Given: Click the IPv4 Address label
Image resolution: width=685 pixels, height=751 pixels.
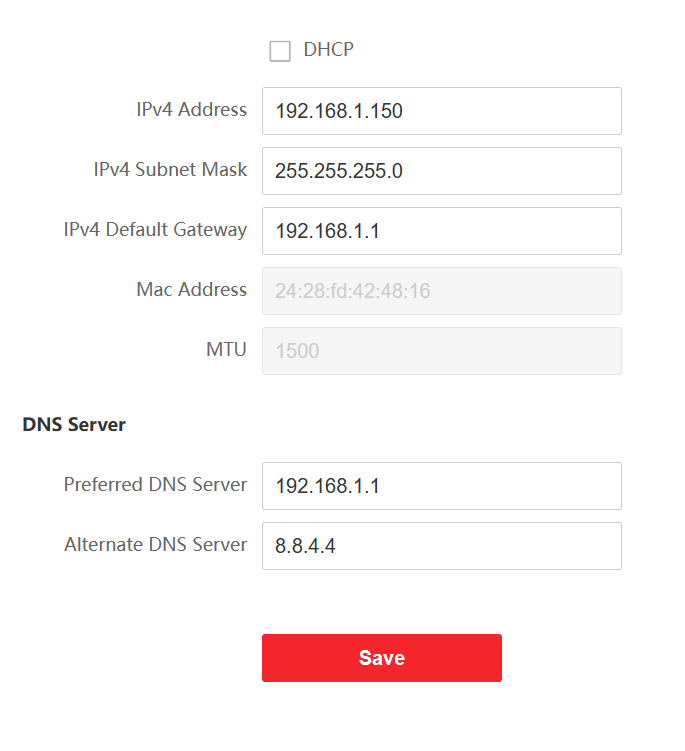Looking at the screenshot, I should tap(191, 110).
